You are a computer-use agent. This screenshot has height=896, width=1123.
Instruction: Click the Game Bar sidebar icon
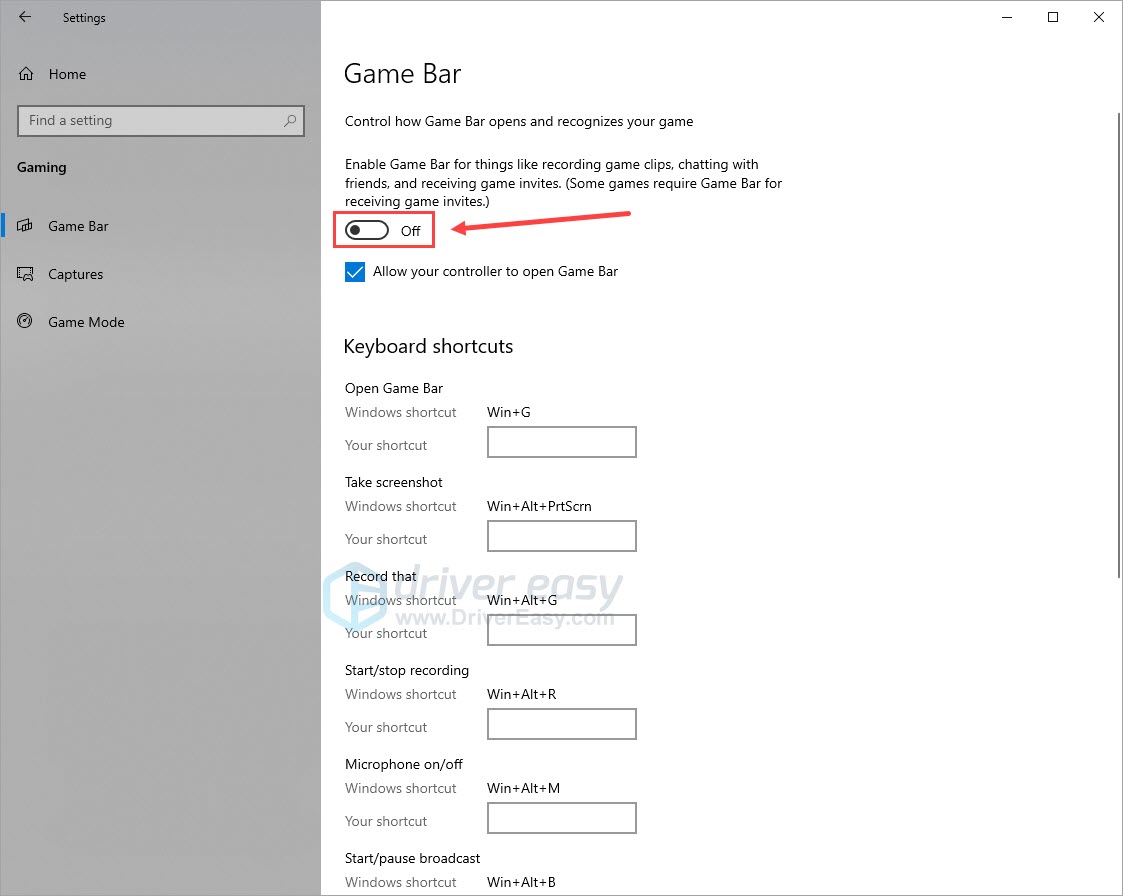click(x=27, y=226)
